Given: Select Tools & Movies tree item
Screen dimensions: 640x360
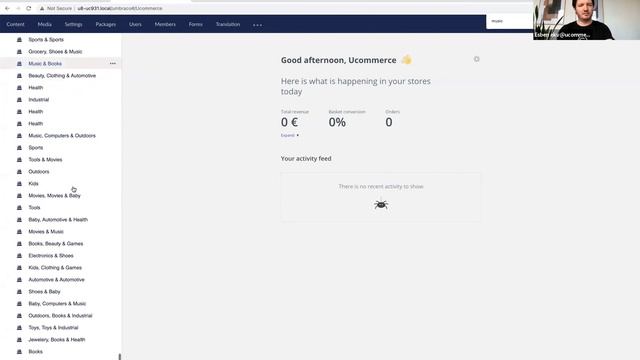Looking at the screenshot, I should [x=45, y=160].
